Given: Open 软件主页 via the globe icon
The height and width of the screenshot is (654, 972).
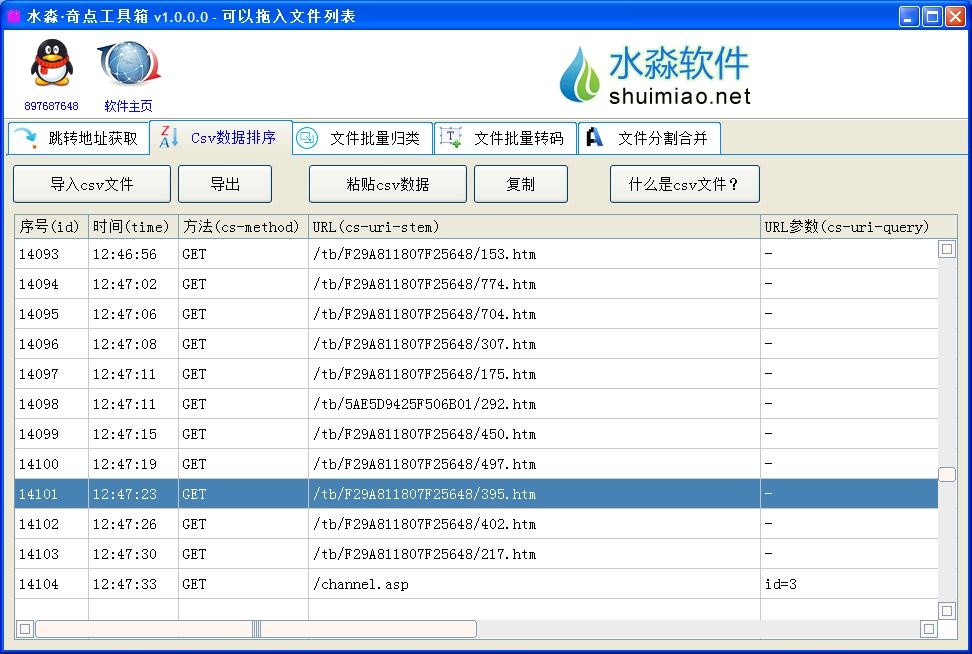Looking at the screenshot, I should click(128, 62).
